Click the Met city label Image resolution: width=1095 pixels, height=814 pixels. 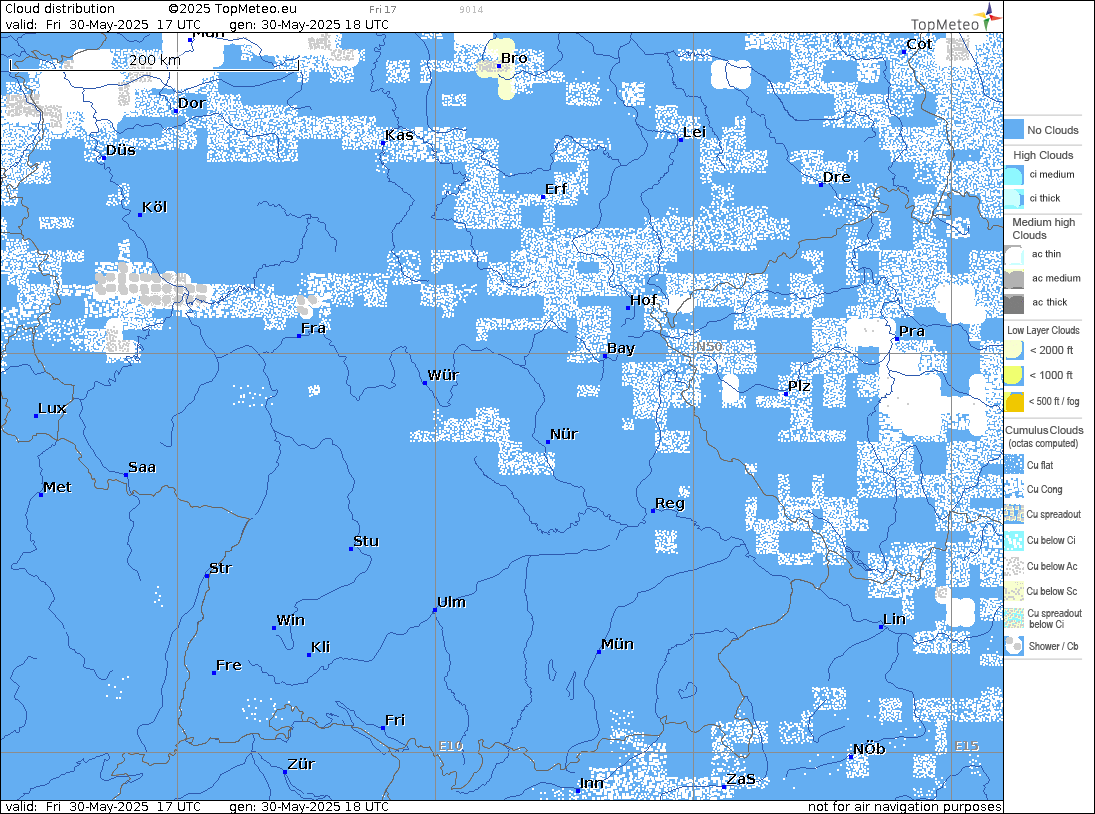(57, 487)
